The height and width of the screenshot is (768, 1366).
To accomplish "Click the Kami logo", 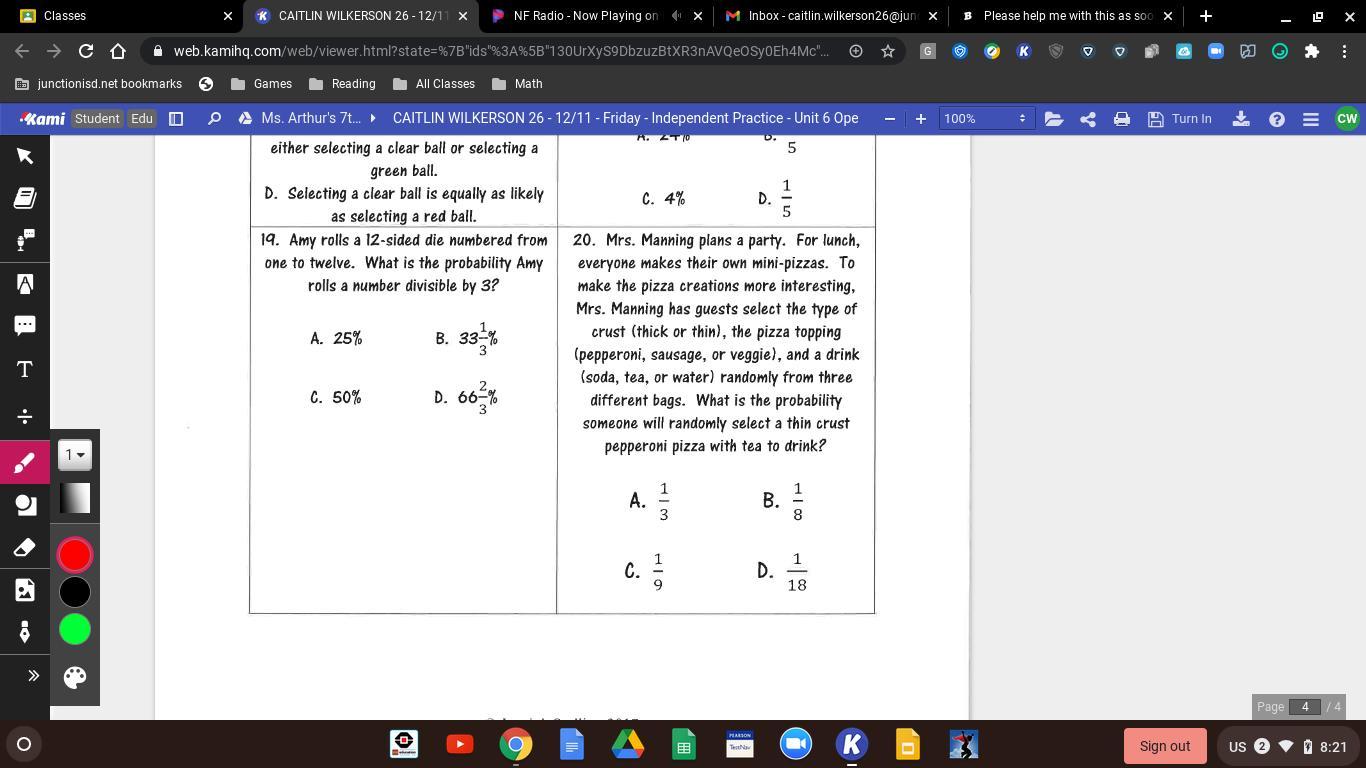I will point(42,118).
